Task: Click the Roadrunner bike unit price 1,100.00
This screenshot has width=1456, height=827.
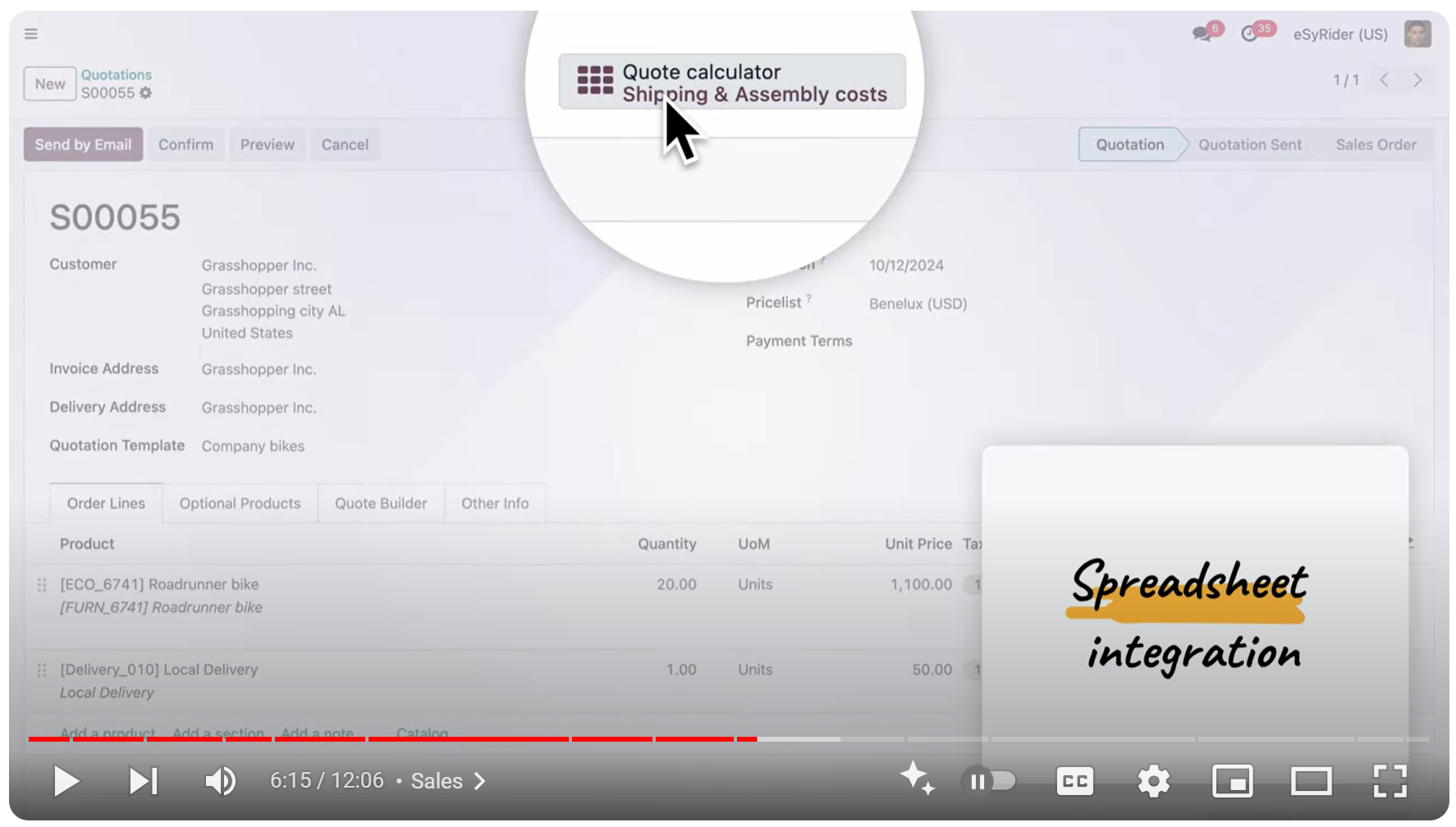Action: [x=921, y=585]
